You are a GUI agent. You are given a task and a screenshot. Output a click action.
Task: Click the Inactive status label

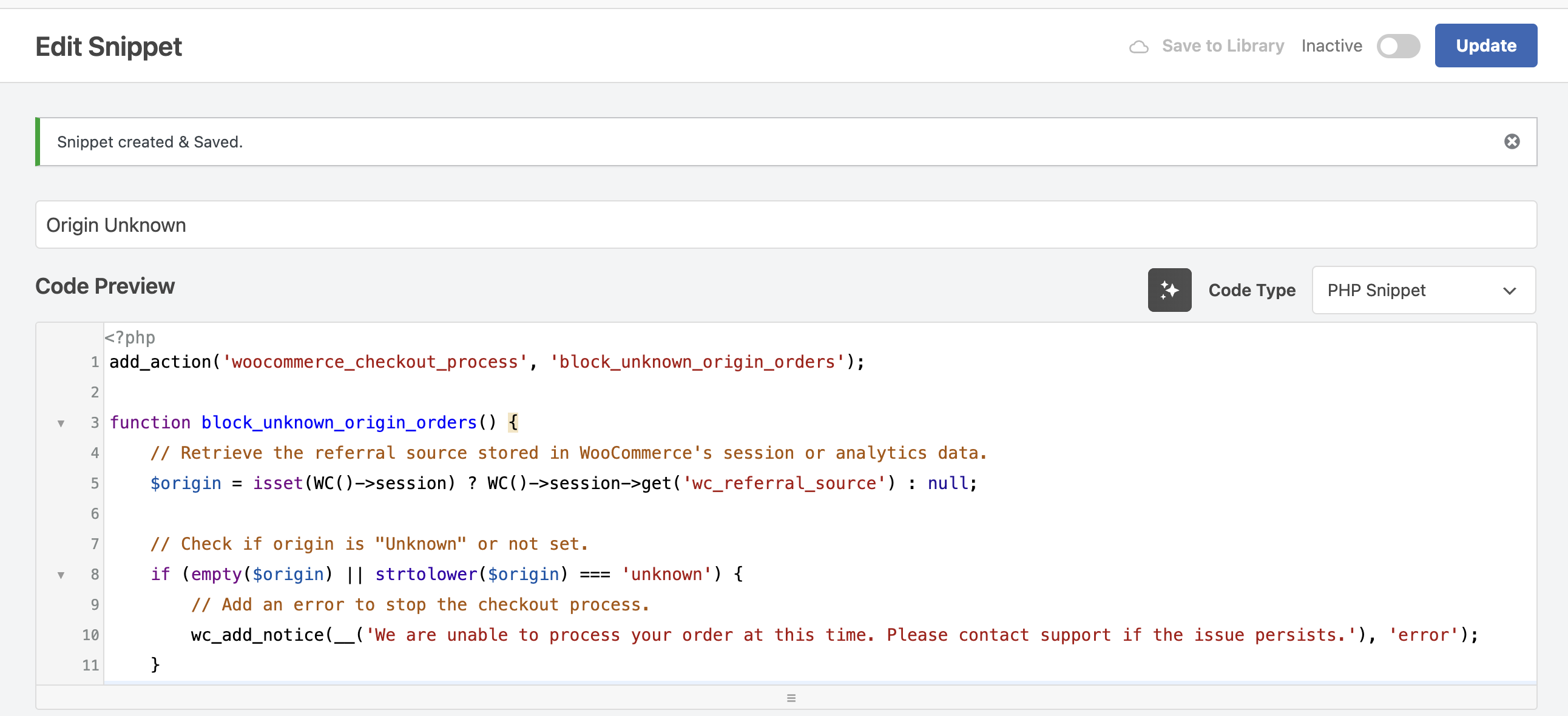click(1331, 46)
